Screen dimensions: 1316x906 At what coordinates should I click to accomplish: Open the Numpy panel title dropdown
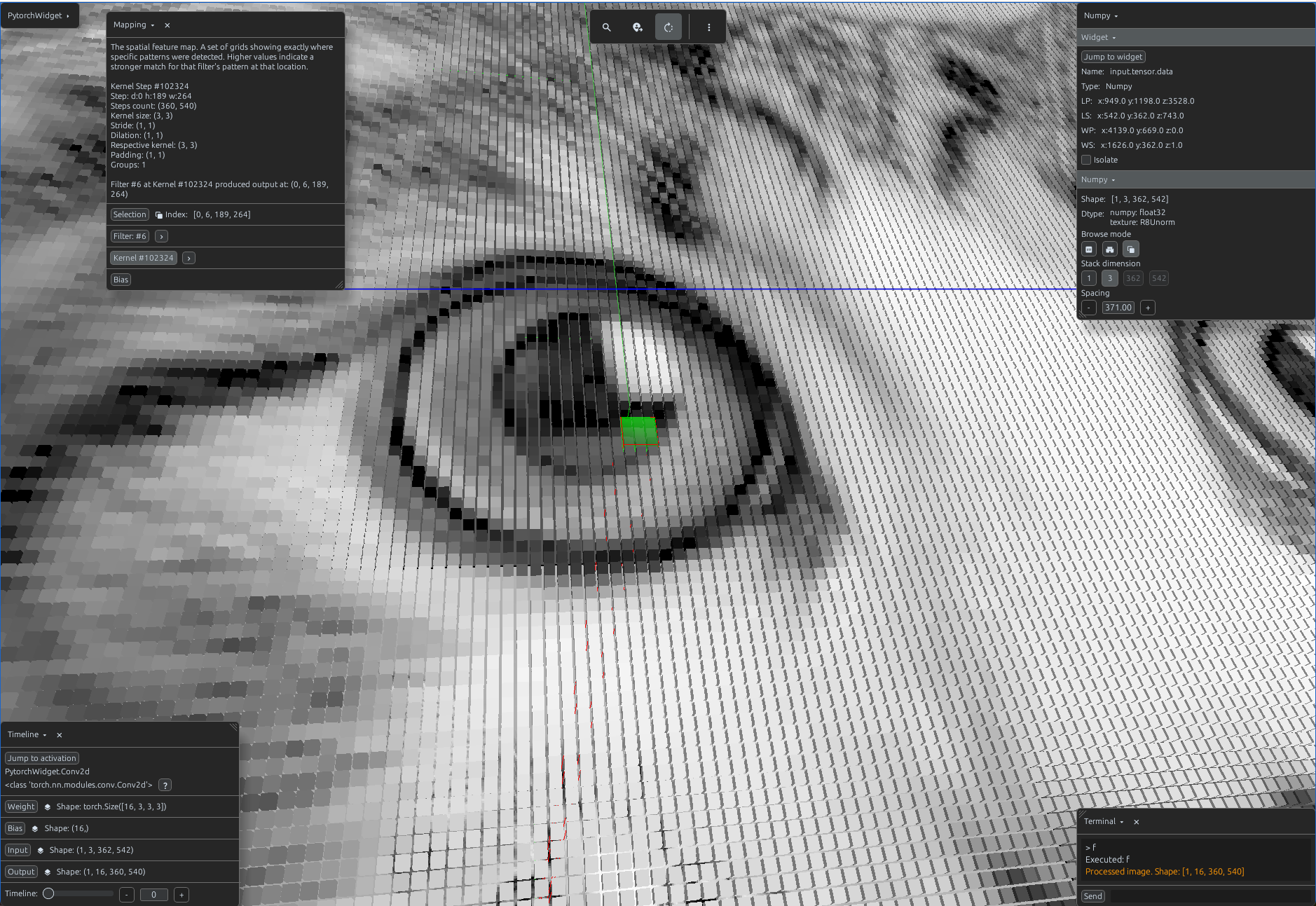[1101, 16]
